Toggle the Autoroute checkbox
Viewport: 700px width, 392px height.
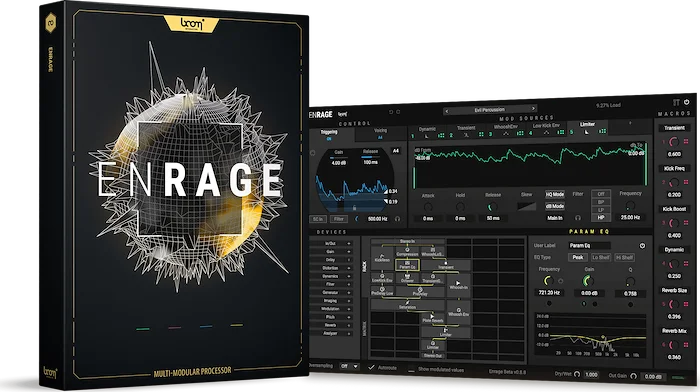[x=371, y=367]
